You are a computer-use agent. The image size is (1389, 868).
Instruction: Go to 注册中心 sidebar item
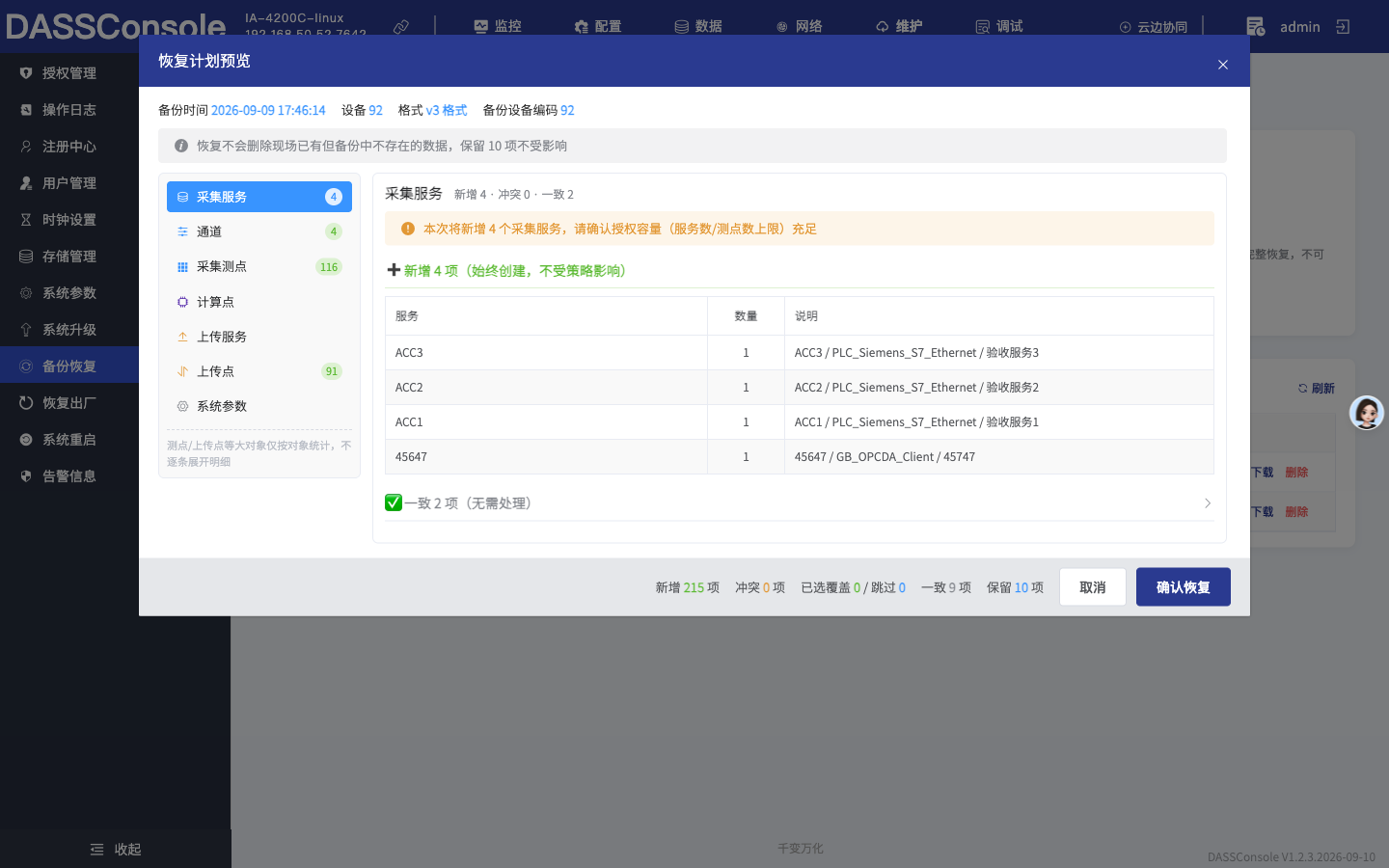point(69,147)
